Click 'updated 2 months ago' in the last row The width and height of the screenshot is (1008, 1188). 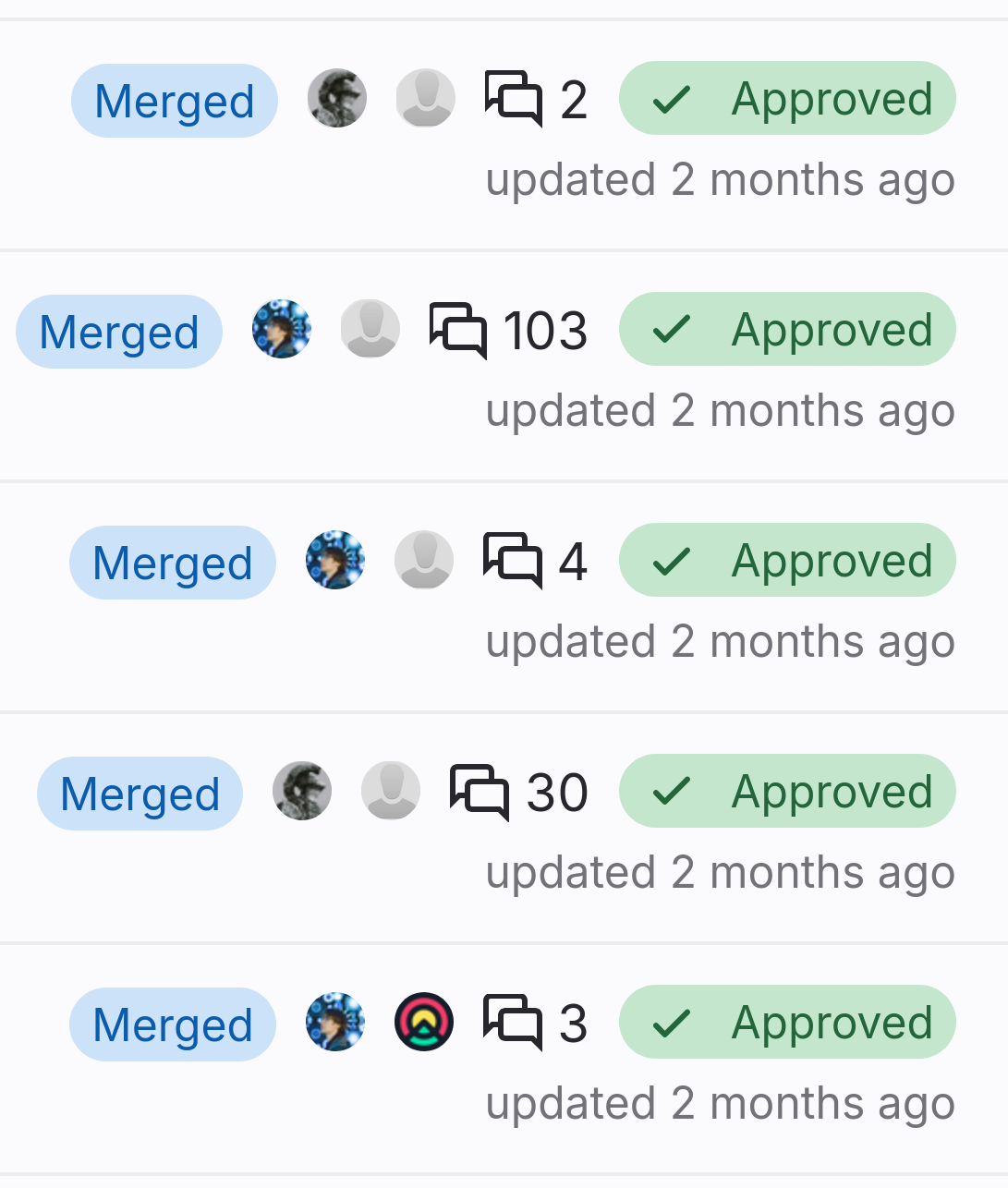pos(720,1103)
